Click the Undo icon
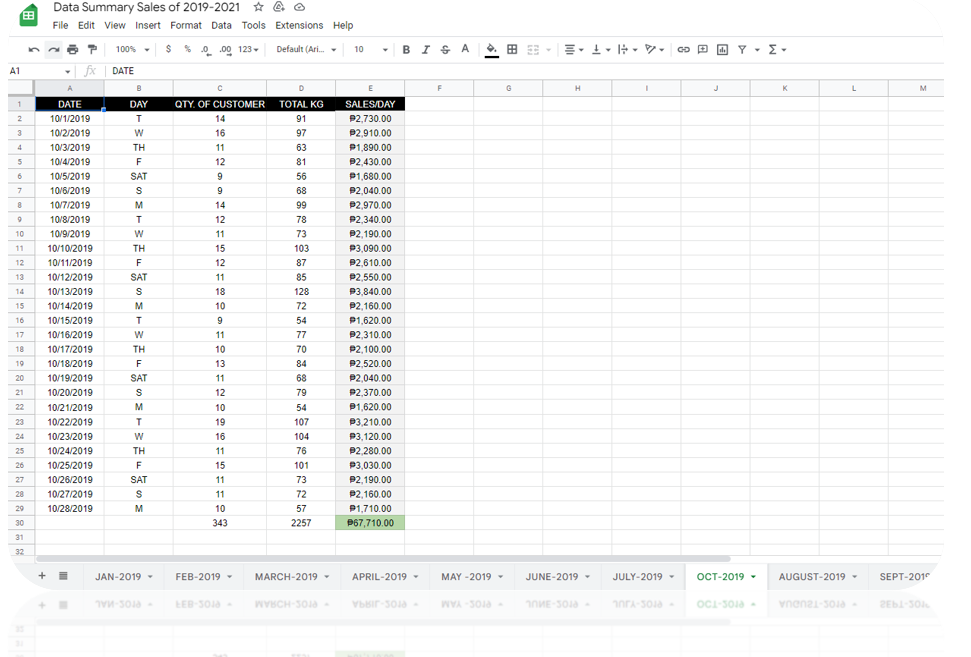Viewport: 971px width, 657px height. coord(34,50)
